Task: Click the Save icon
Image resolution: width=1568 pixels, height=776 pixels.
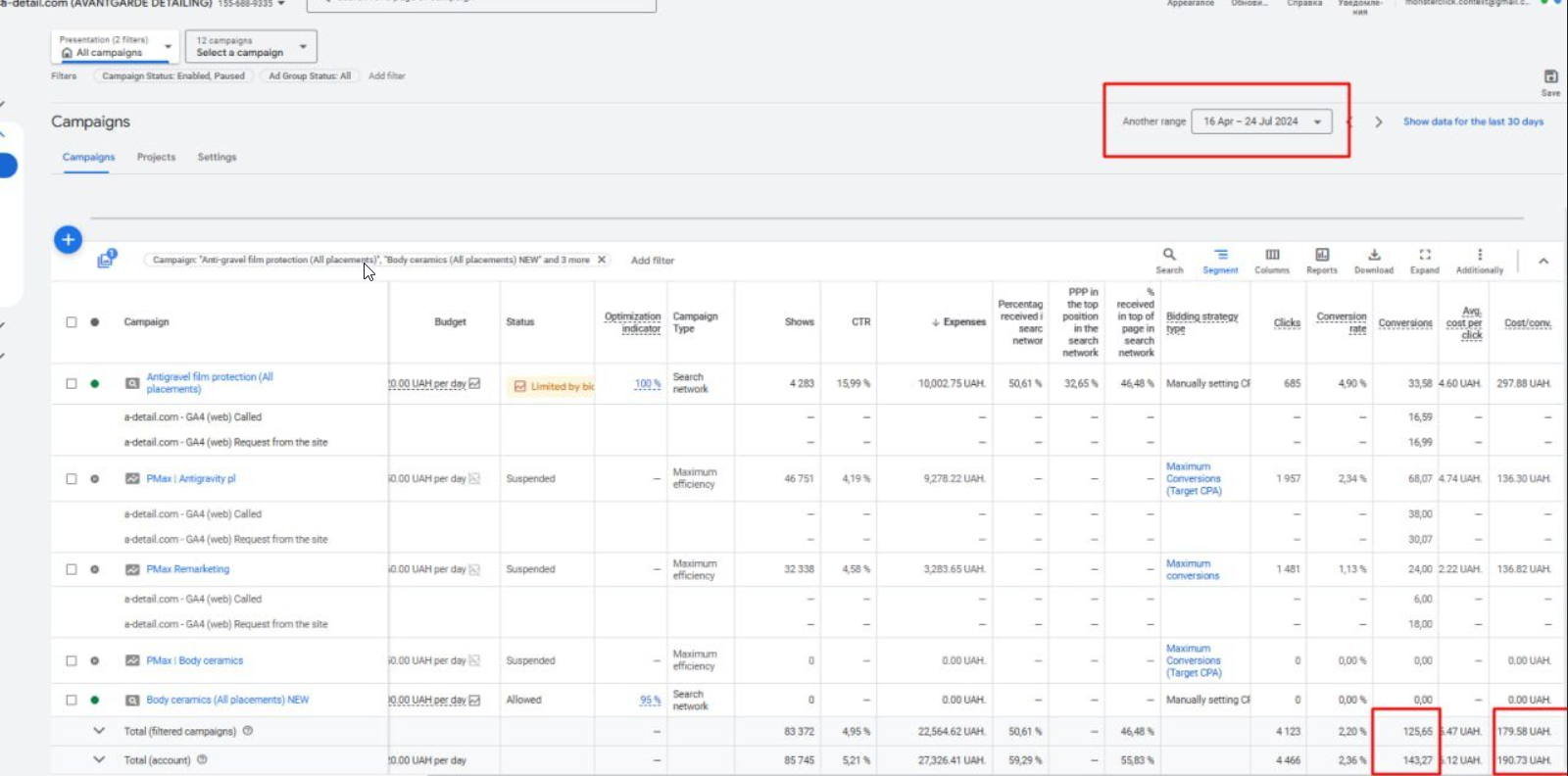Action: (x=1550, y=77)
